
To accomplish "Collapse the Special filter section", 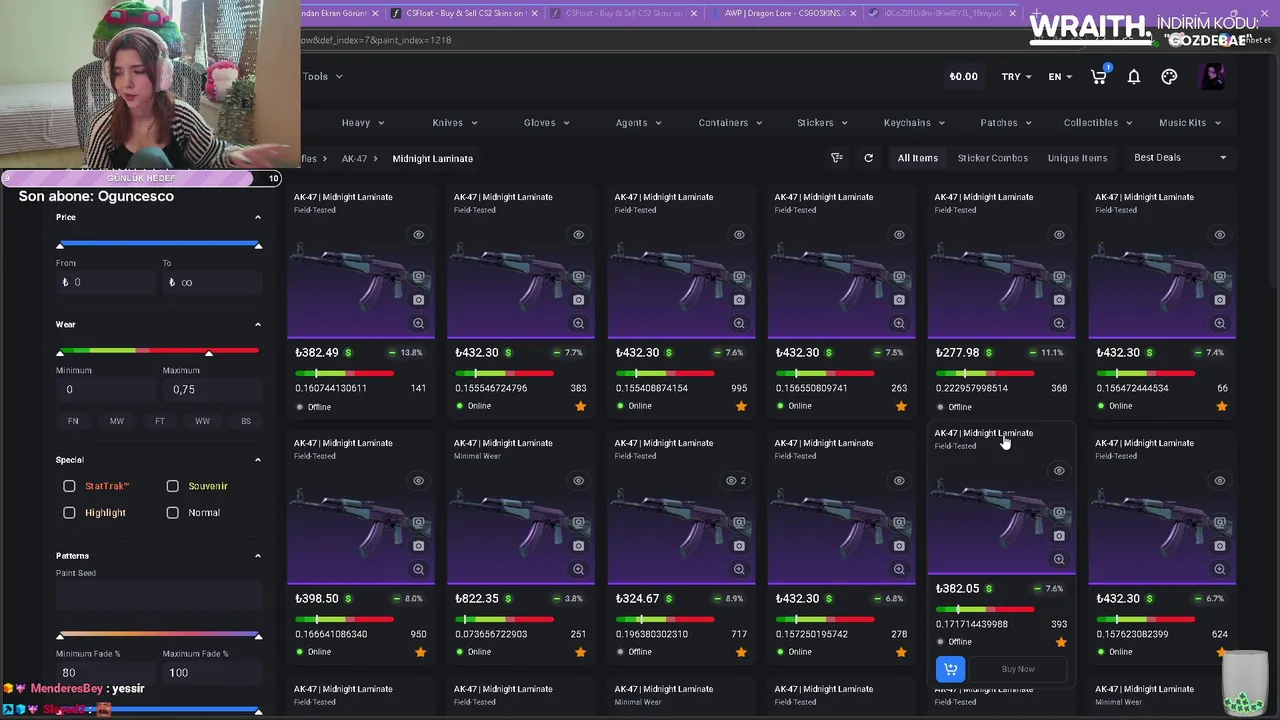I will click(257, 460).
